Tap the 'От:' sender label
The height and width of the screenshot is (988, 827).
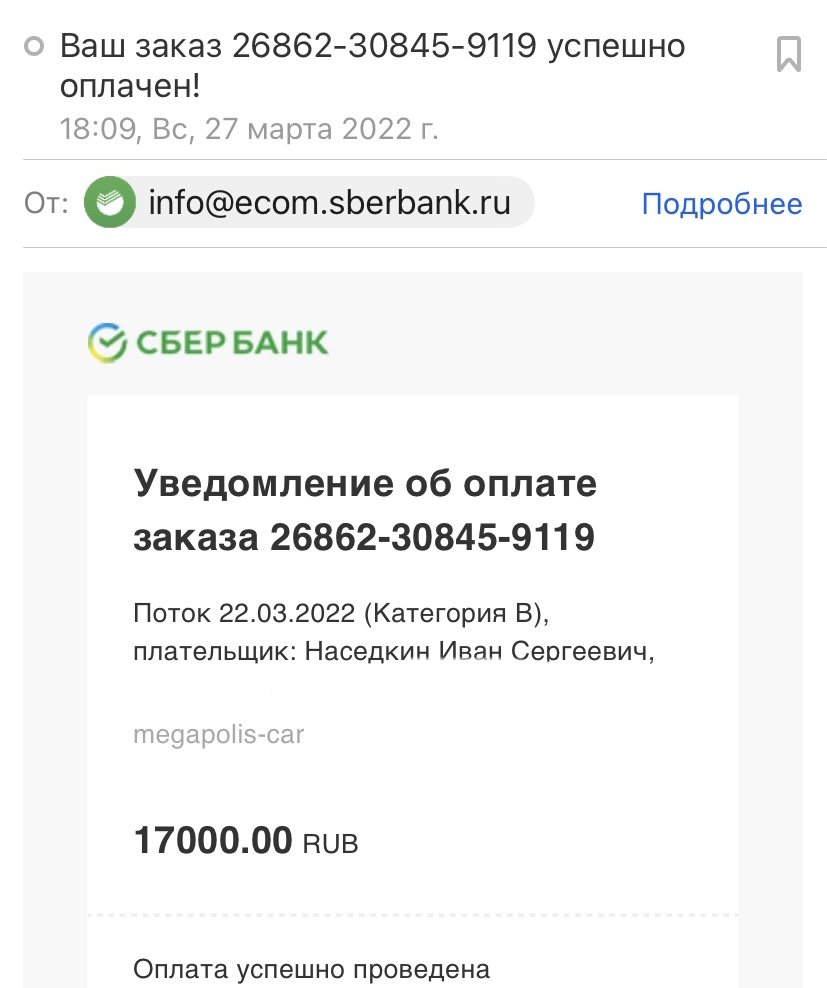click(46, 205)
